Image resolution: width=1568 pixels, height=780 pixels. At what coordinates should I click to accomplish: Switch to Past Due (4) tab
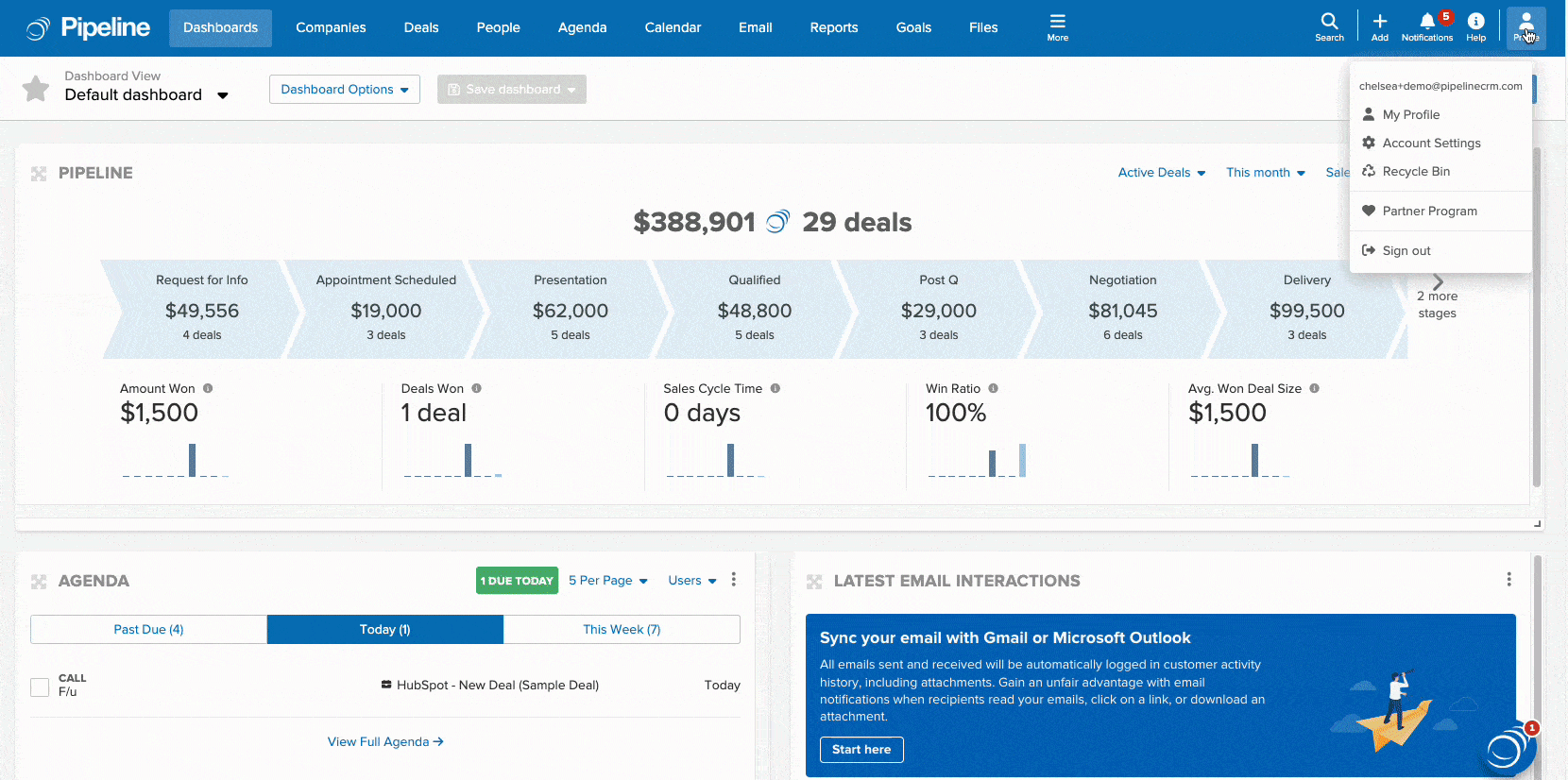coord(148,630)
